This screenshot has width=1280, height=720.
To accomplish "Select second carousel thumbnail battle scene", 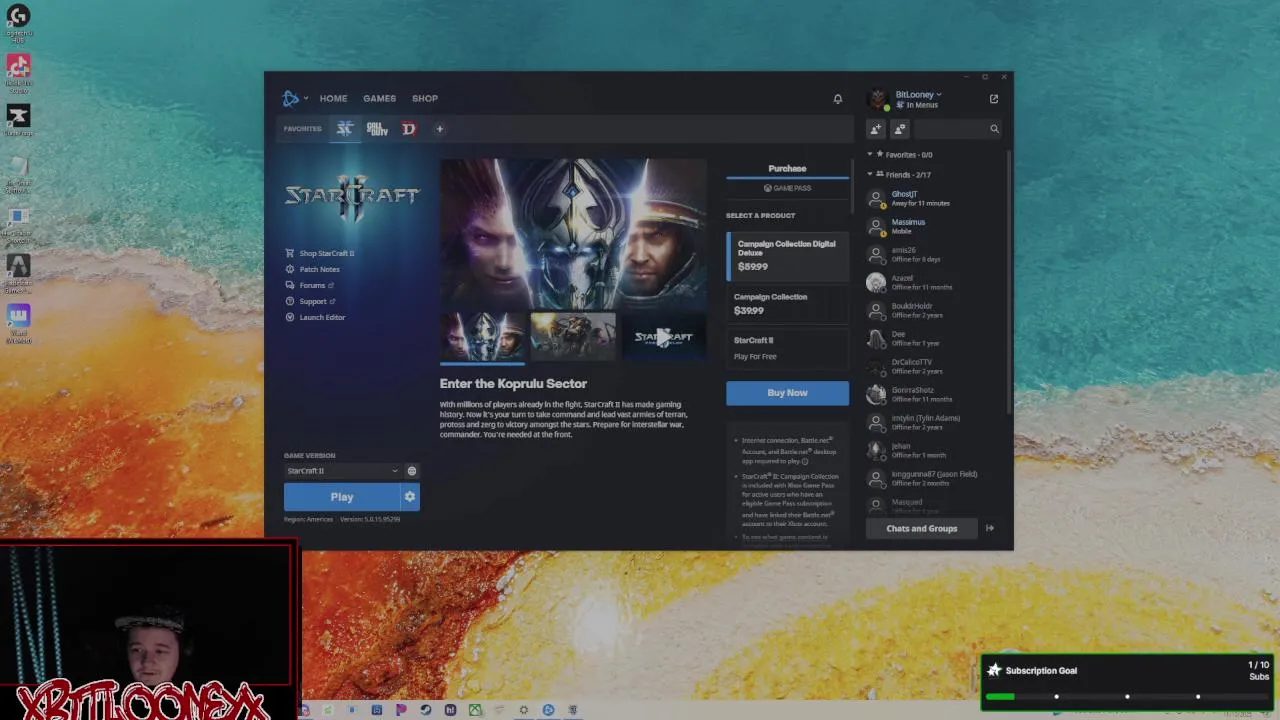I will pos(573,337).
